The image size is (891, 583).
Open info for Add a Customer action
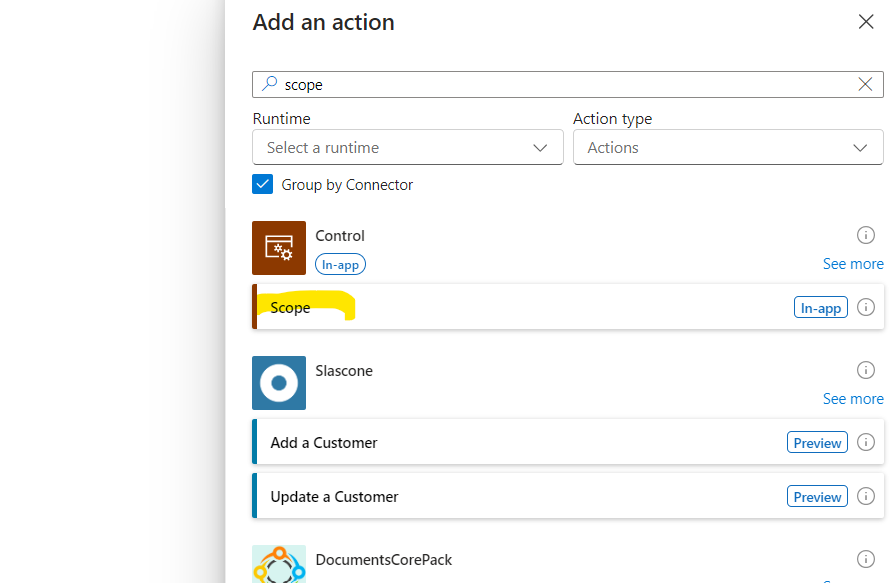point(866,442)
